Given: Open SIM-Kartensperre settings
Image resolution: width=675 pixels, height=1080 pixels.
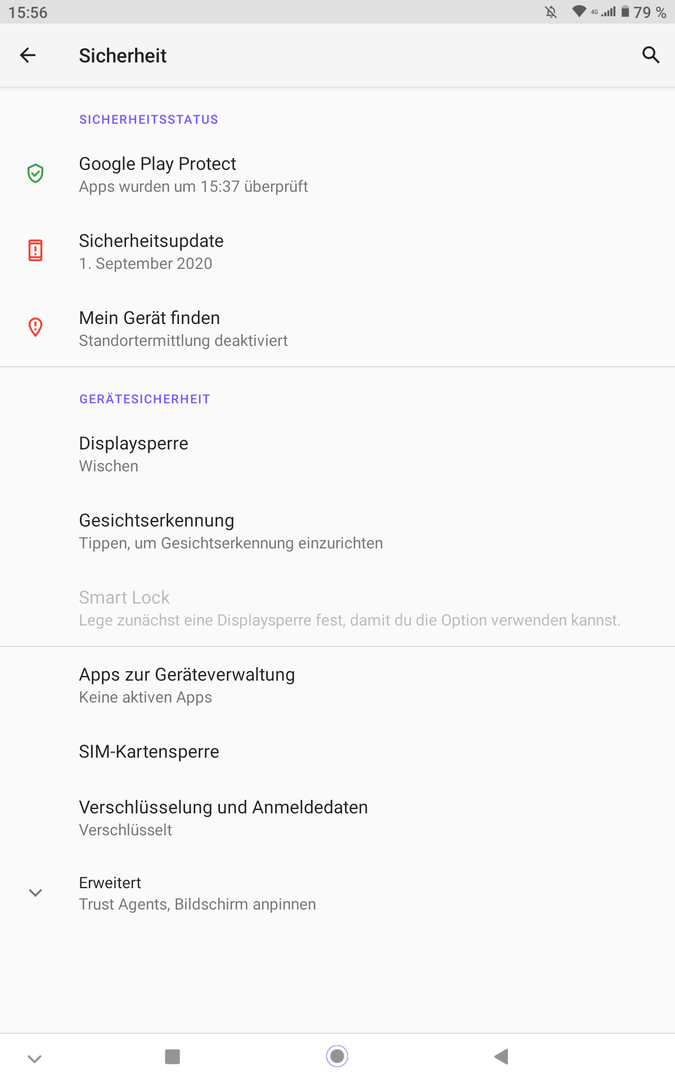Looking at the screenshot, I should click(x=149, y=752).
